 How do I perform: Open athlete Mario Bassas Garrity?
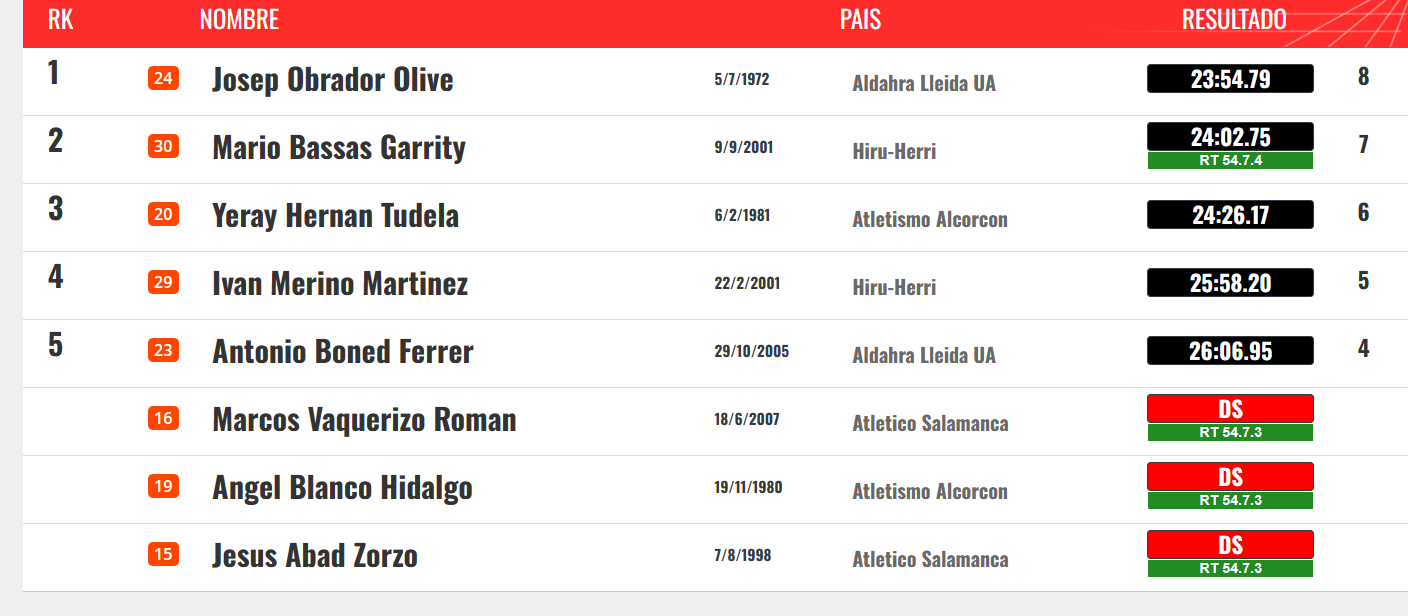[339, 148]
